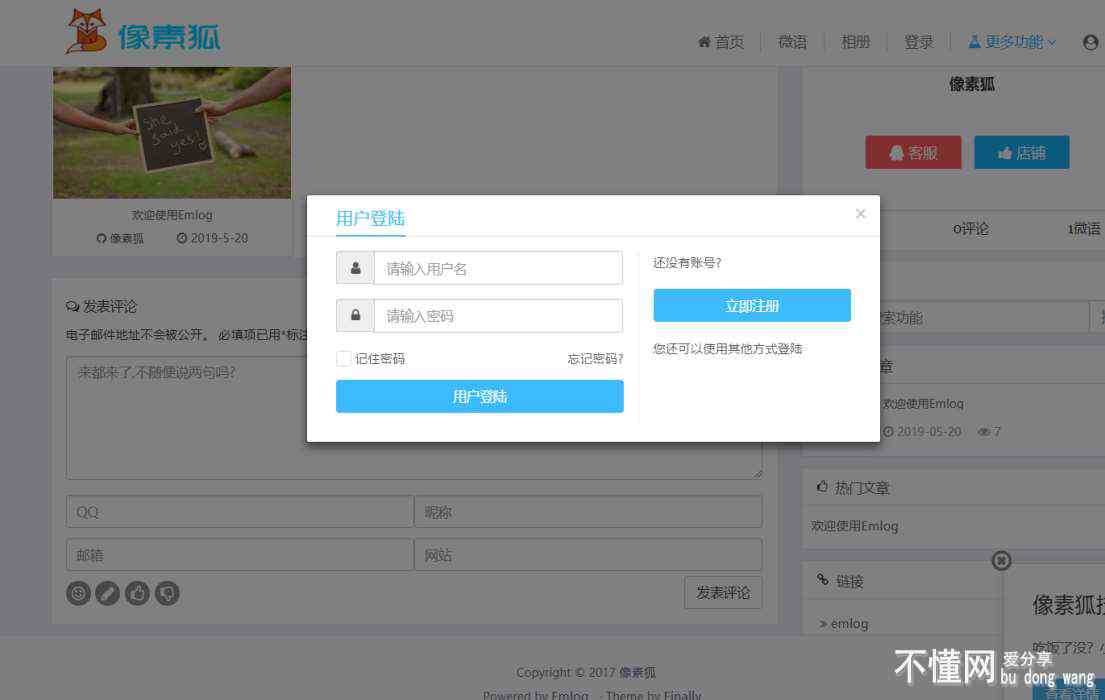Click the user account icon in the navbar
The width and height of the screenshot is (1105, 700).
pyautogui.click(x=1090, y=42)
